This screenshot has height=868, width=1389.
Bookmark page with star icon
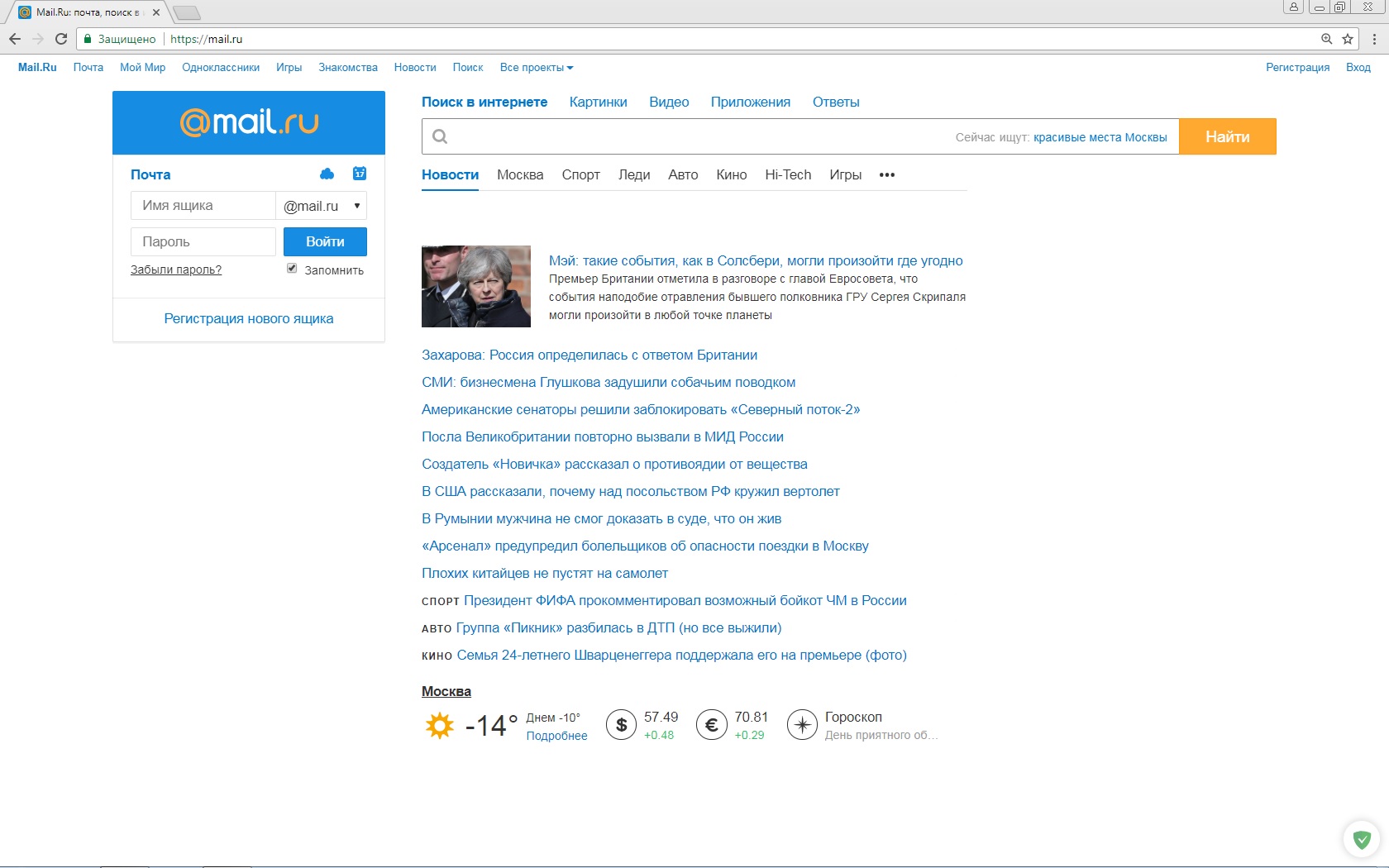[x=1348, y=39]
